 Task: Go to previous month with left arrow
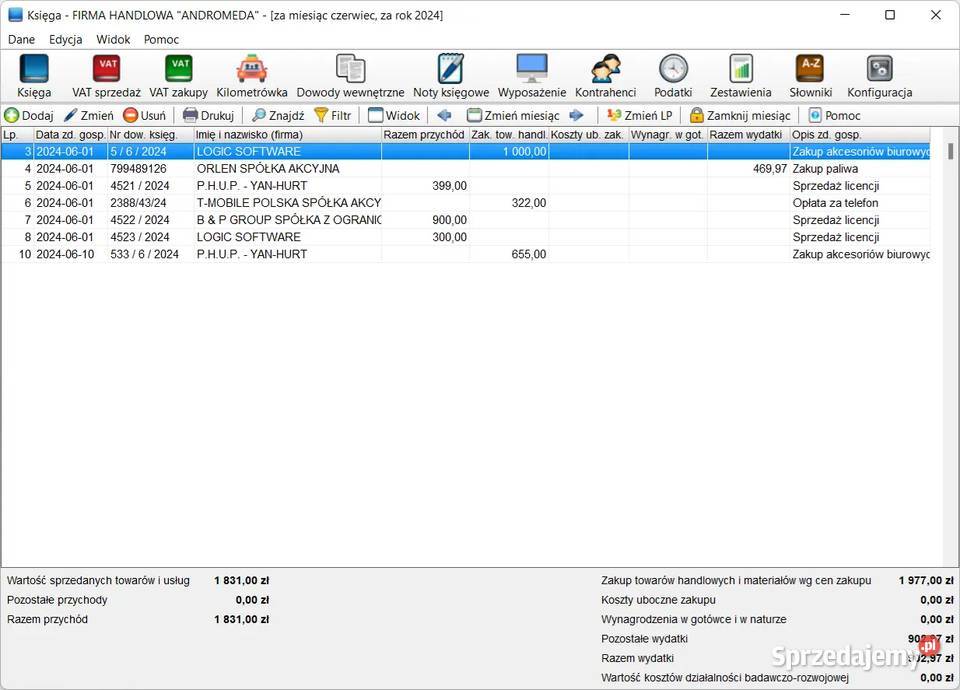(445, 115)
